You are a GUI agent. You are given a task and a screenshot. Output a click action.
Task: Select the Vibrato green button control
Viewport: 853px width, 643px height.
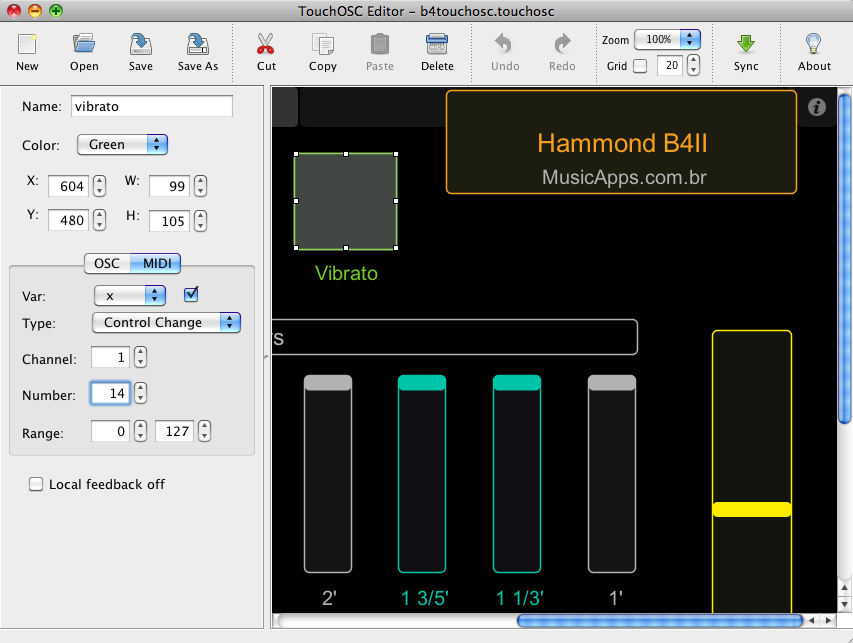pos(346,201)
